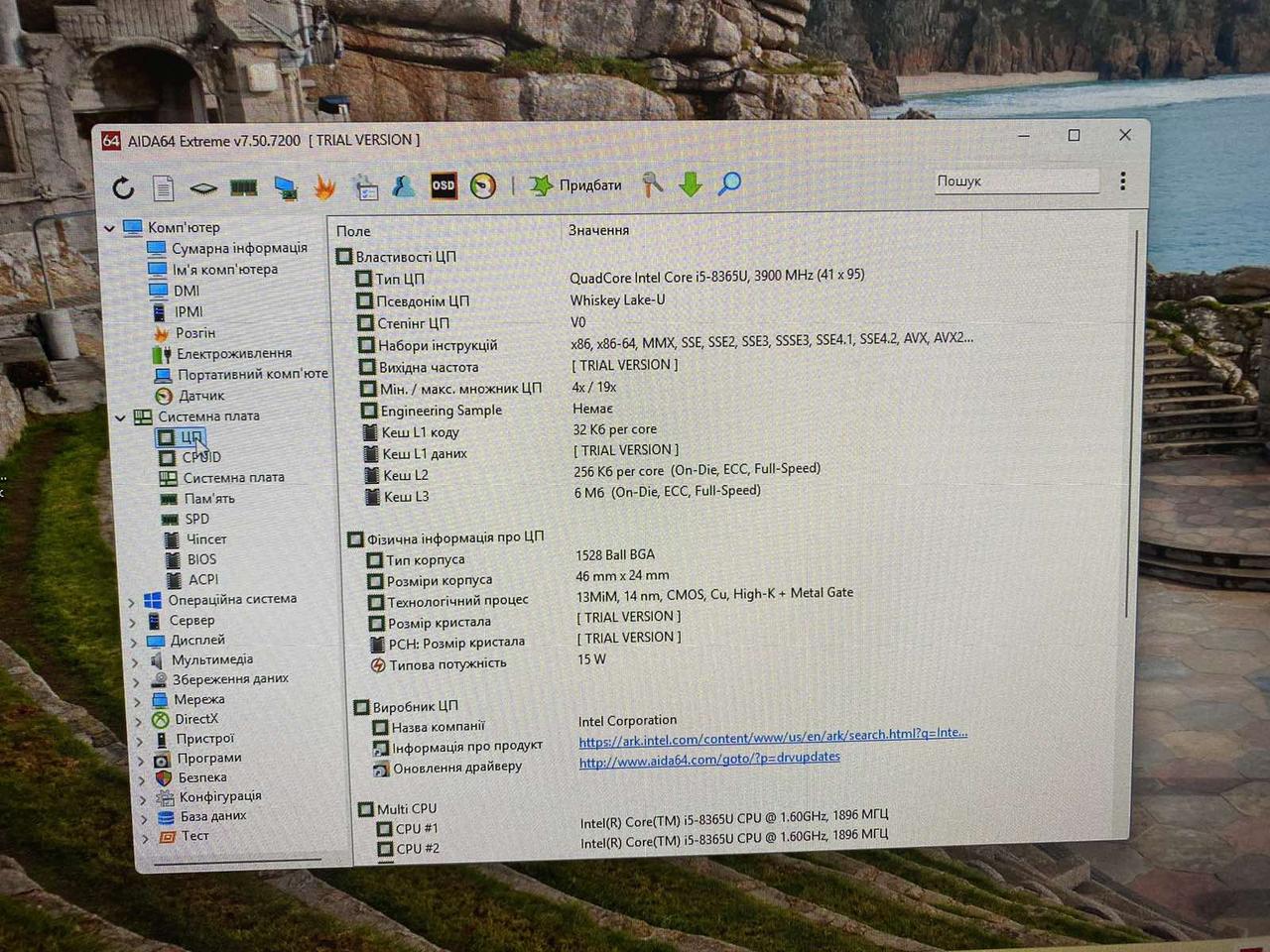Click the gauge sensor panel icon

(483, 185)
